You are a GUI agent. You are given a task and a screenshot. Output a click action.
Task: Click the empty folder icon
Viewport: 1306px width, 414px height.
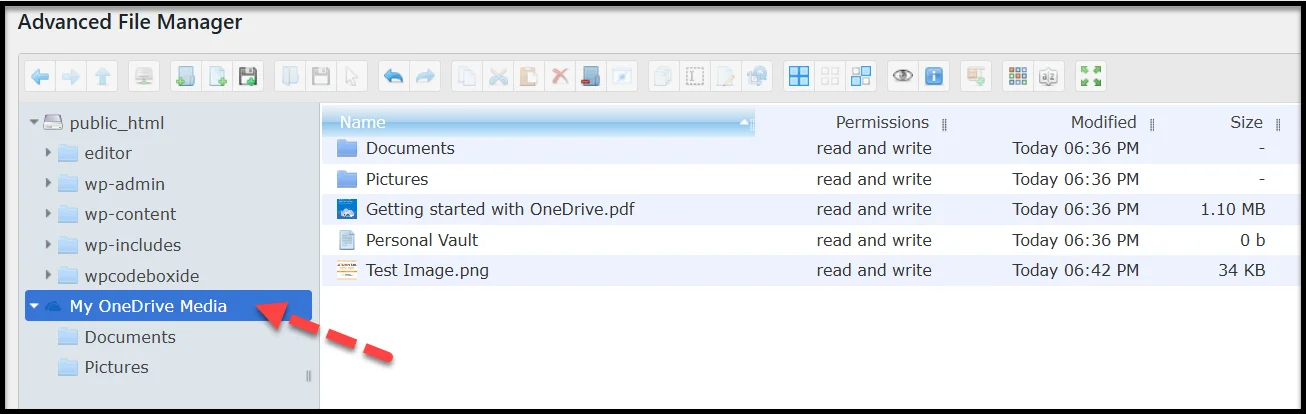(590, 76)
